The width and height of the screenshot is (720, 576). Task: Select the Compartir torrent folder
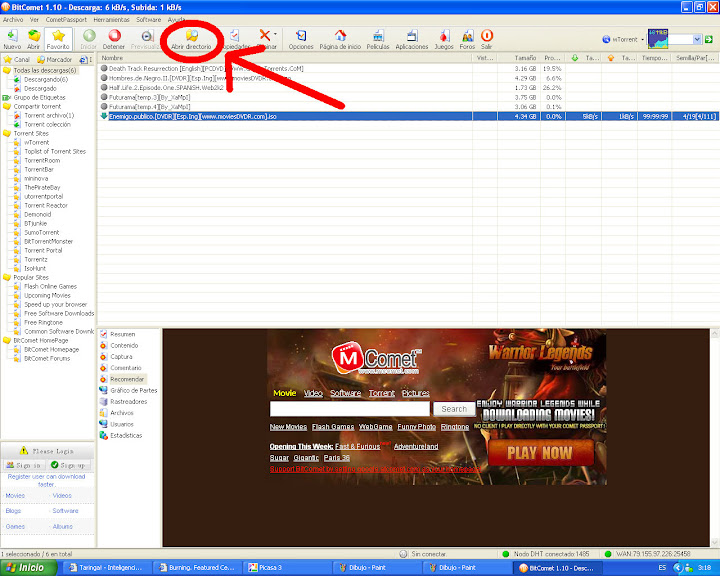[x=37, y=107]
